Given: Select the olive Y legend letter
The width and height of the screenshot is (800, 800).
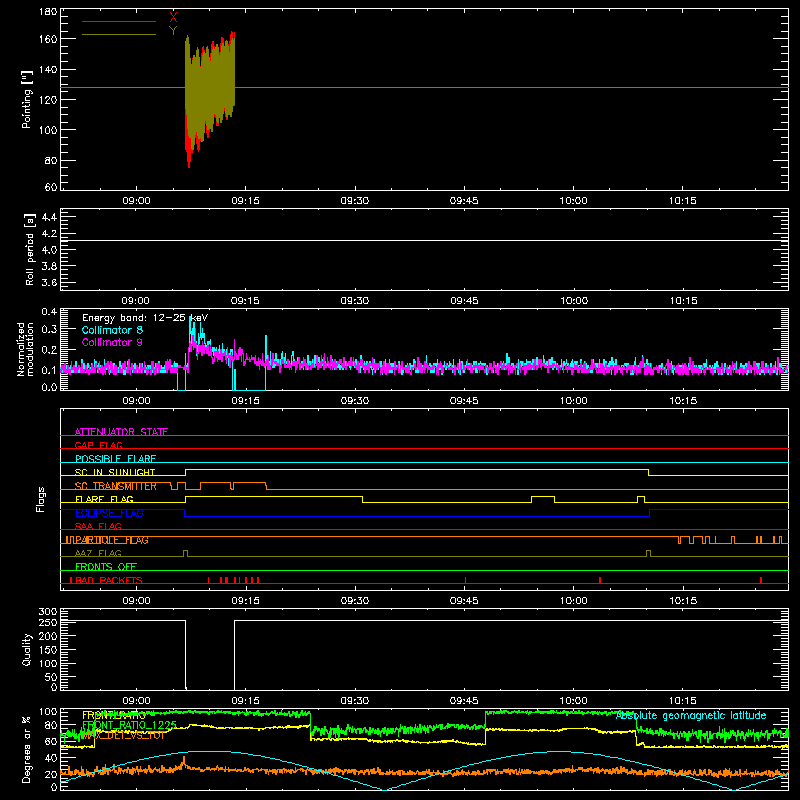Looking at the screenshot, I should (173, 31).
